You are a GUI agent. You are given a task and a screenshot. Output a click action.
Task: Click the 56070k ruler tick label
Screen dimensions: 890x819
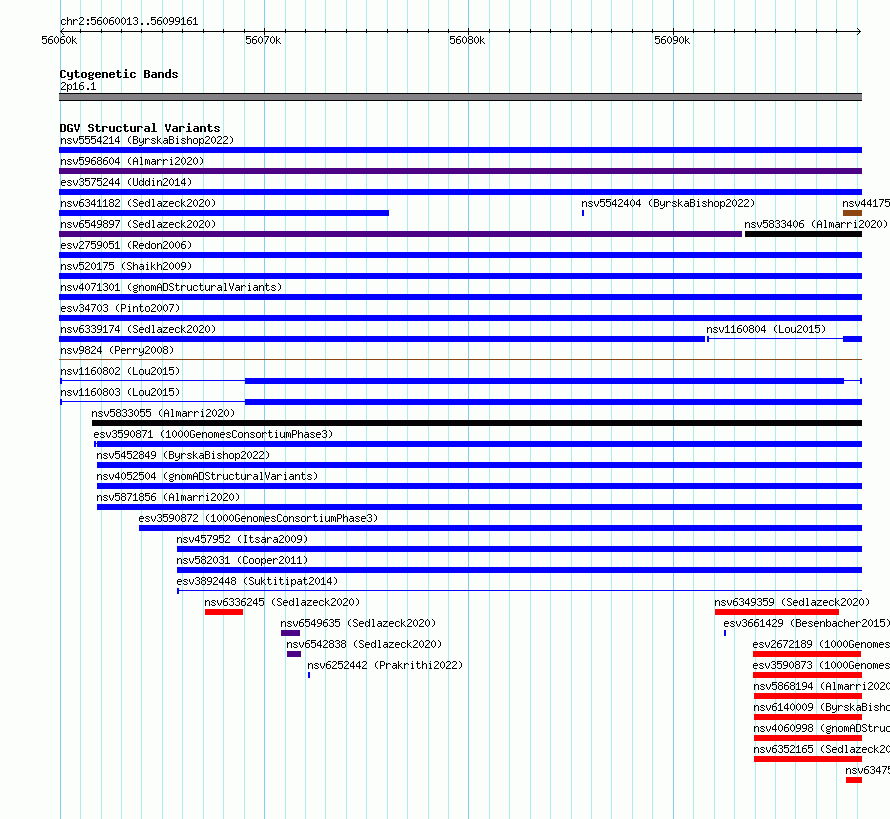click(263, 40)
